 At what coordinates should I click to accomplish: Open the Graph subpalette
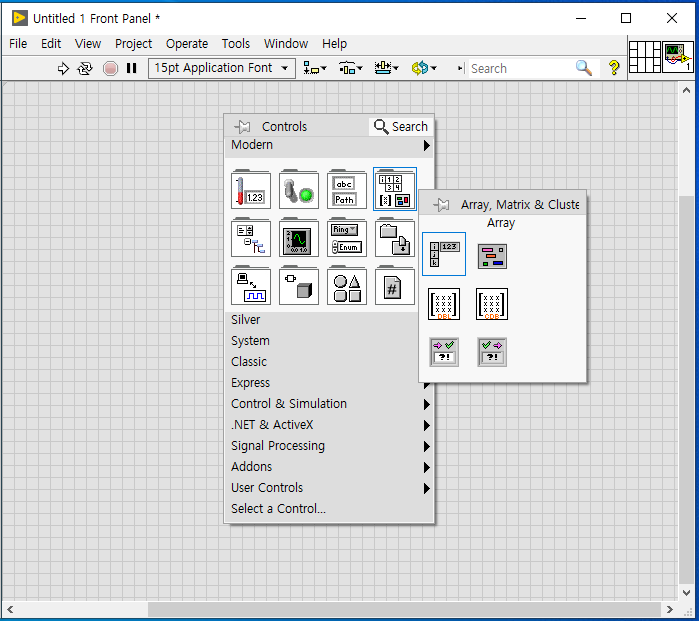click(x=299, y=238)
